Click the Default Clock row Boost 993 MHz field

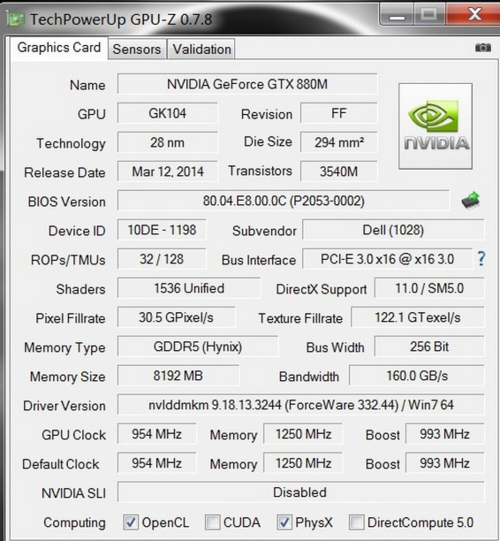pos(444,463)
